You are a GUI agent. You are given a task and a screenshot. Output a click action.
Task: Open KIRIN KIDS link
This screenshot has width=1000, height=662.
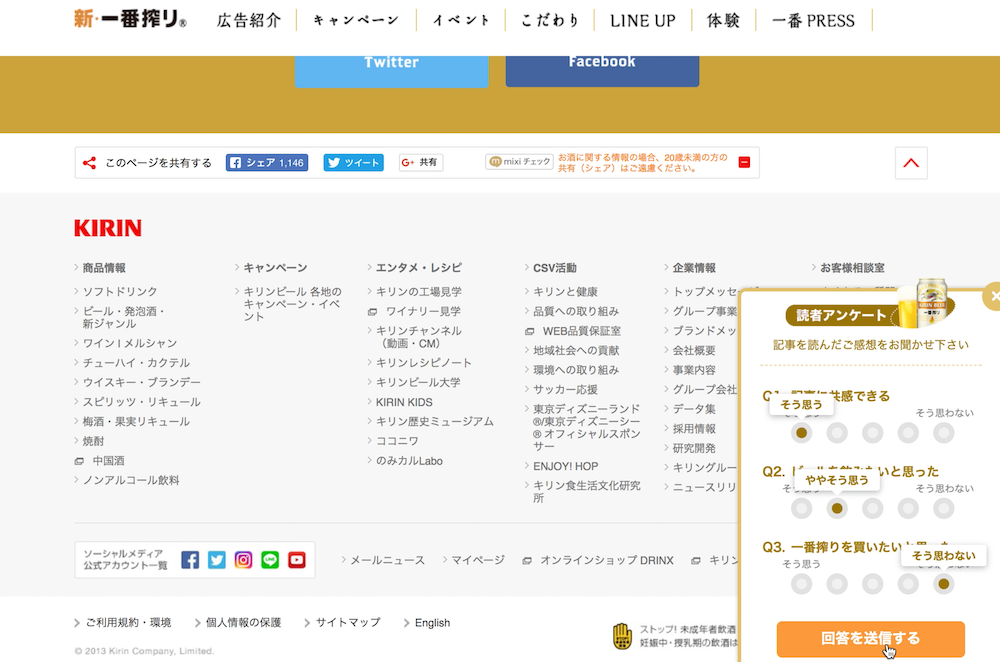[404, 402]
